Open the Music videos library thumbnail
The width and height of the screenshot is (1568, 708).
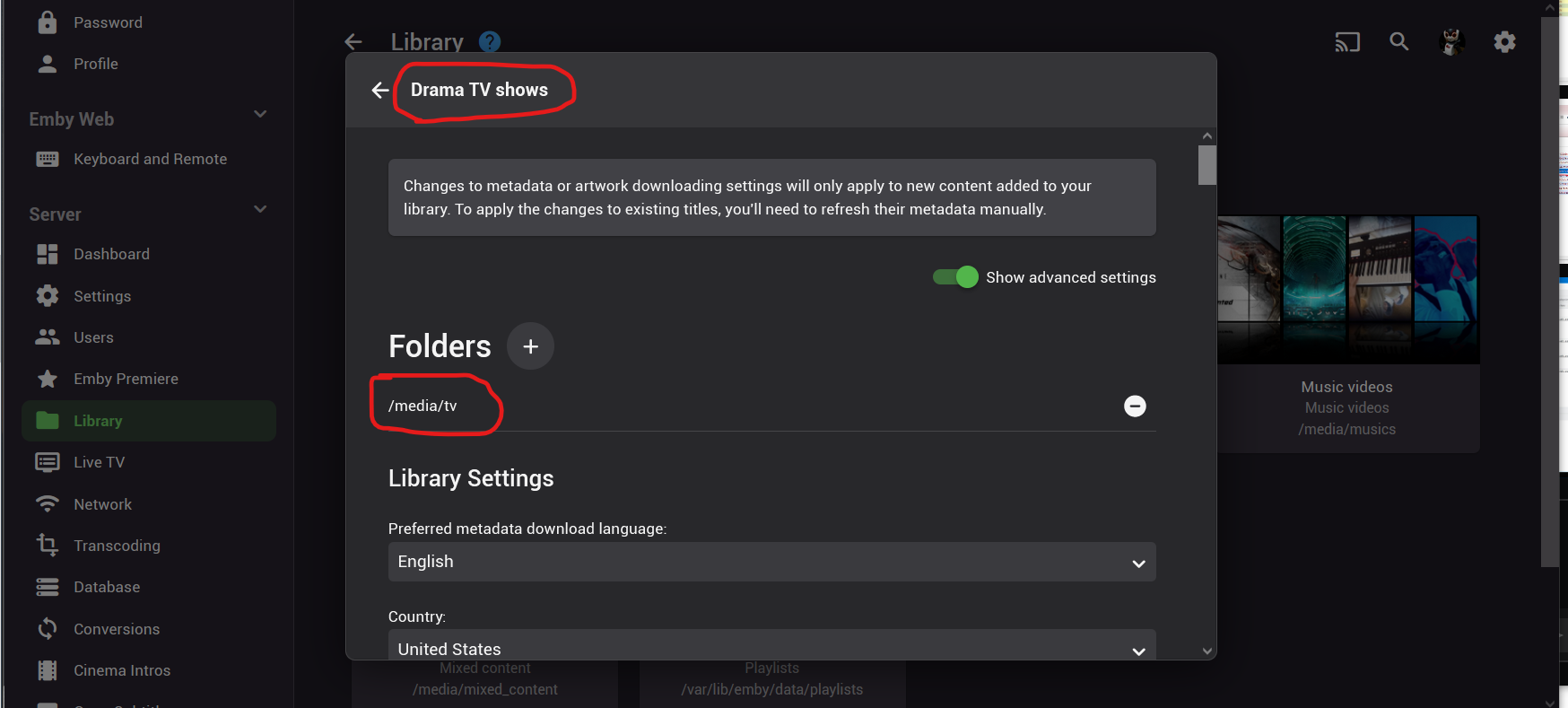click(x=1347, y=289)
